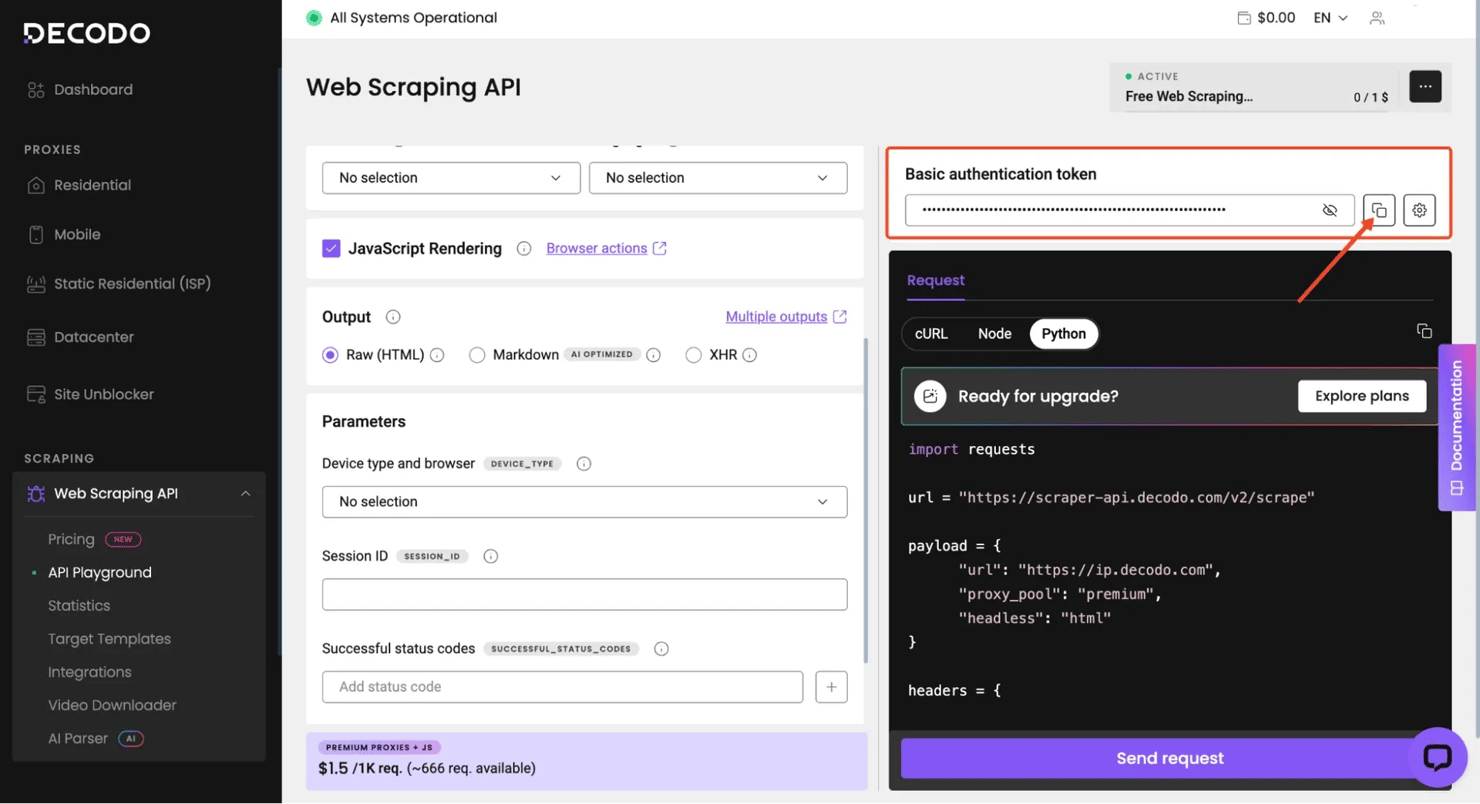Click the Residential home icon
The height and width of the screenshot is (804, 1480).
[x=36, y=185]
